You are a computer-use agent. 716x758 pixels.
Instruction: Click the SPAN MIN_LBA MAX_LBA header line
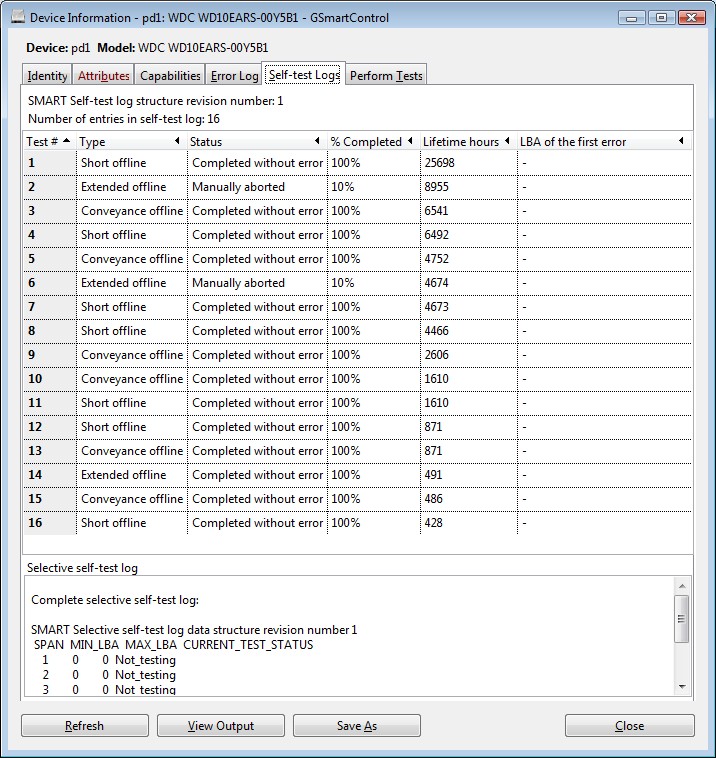point(174,645)
